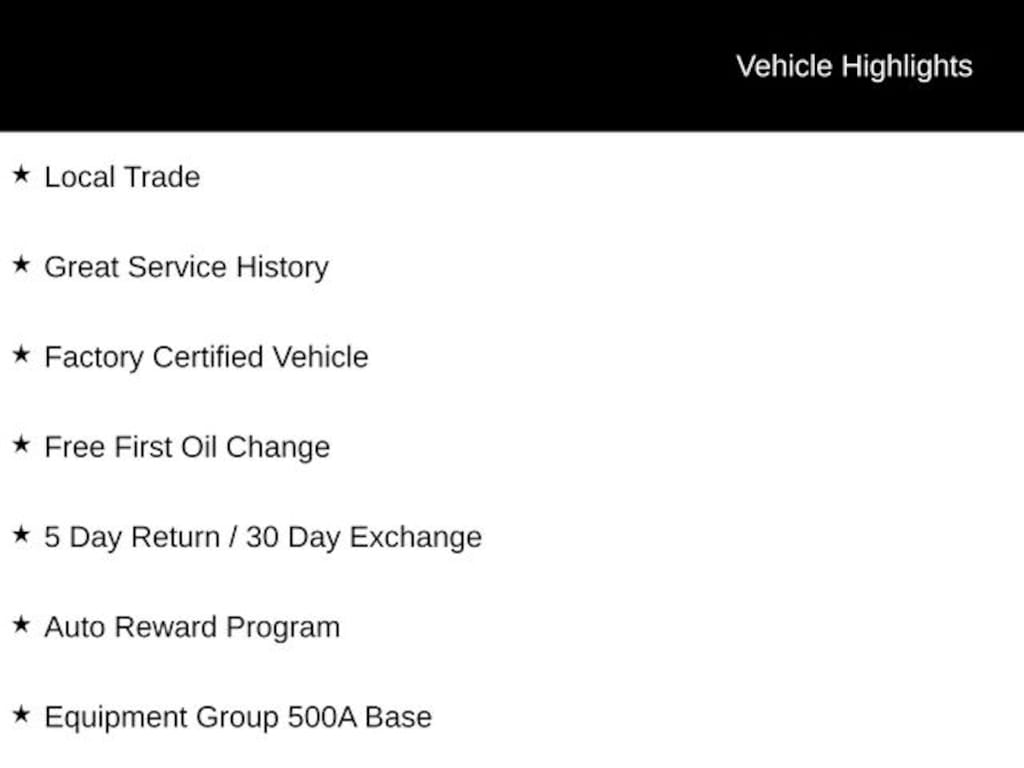Click the word Program in the list
1024x768 pixels.
point(283,628)
